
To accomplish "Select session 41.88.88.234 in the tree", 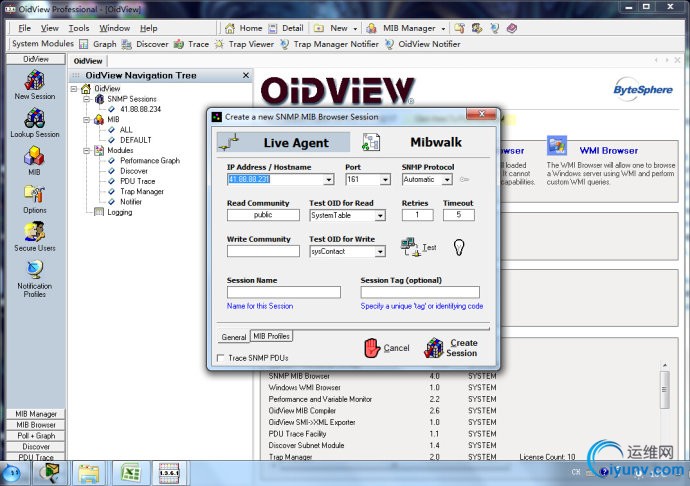I will point(140,109).
